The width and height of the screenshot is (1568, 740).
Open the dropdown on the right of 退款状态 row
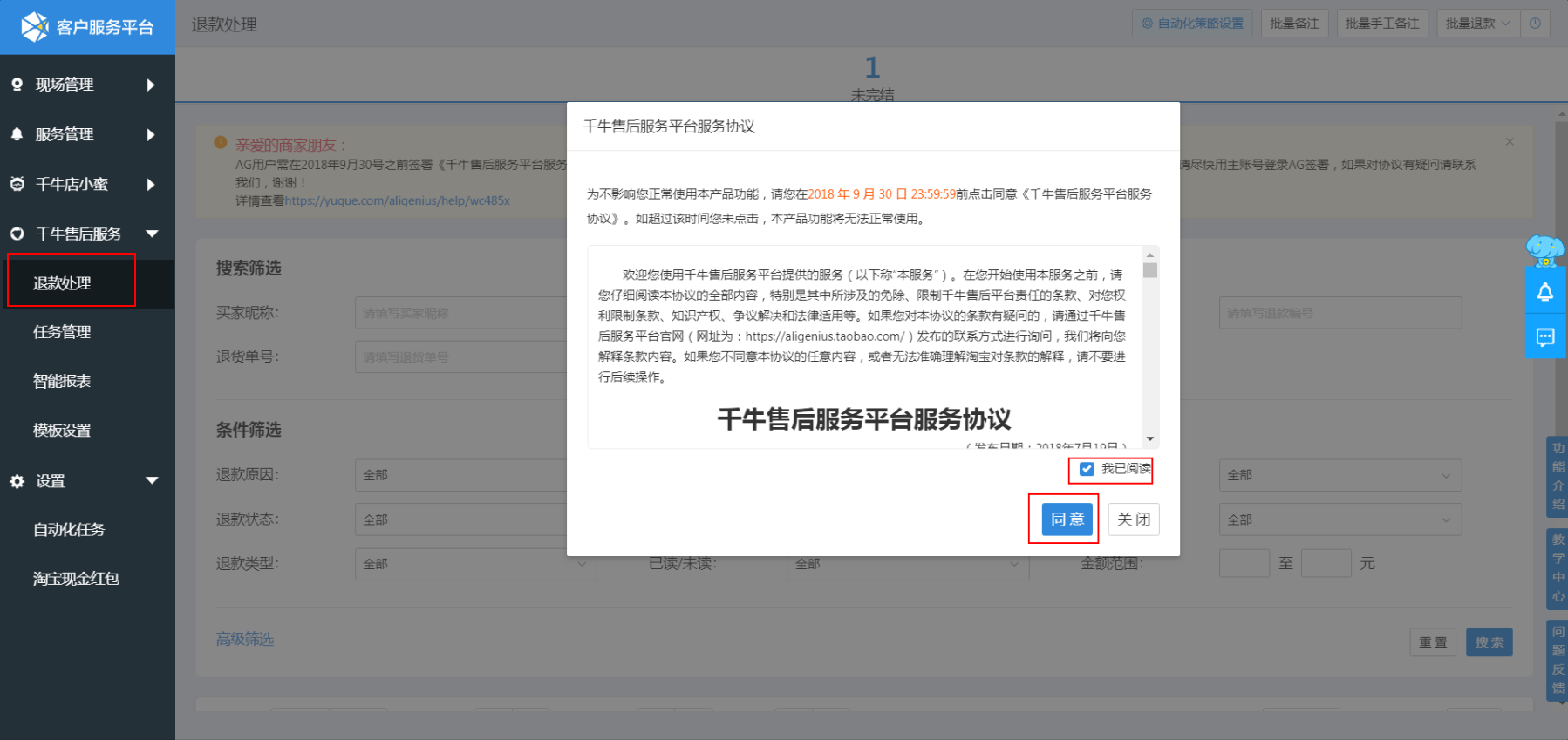pyautogui.click(x=1340, y=519)
